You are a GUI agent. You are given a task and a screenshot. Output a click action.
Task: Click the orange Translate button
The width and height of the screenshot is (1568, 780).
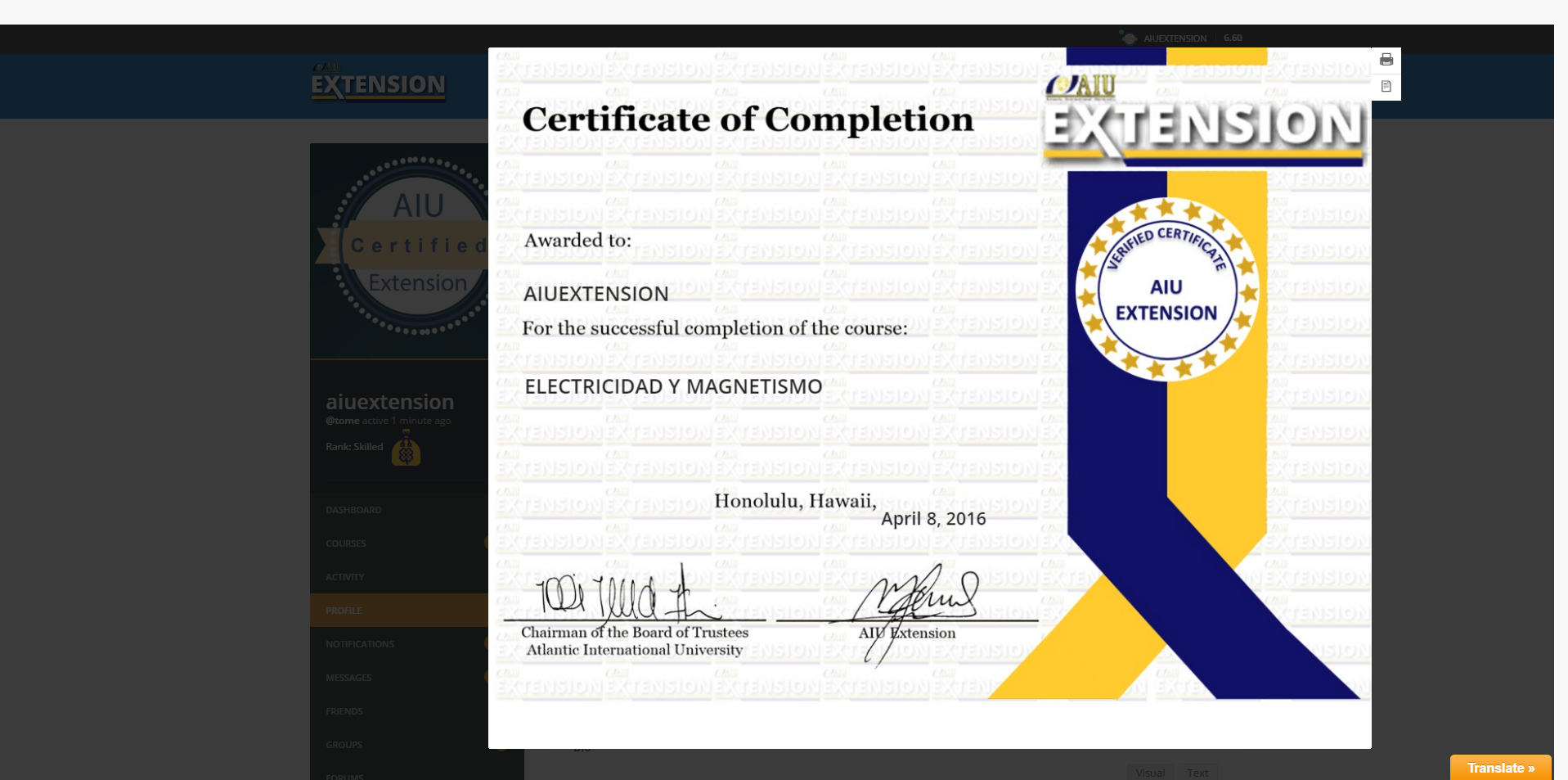pos(1500,768)
